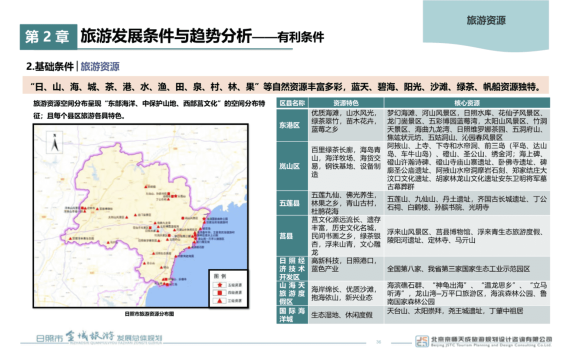
Task: Click the blue 旅游资源 text beside 基础条件
Action: tap(100, 66)
